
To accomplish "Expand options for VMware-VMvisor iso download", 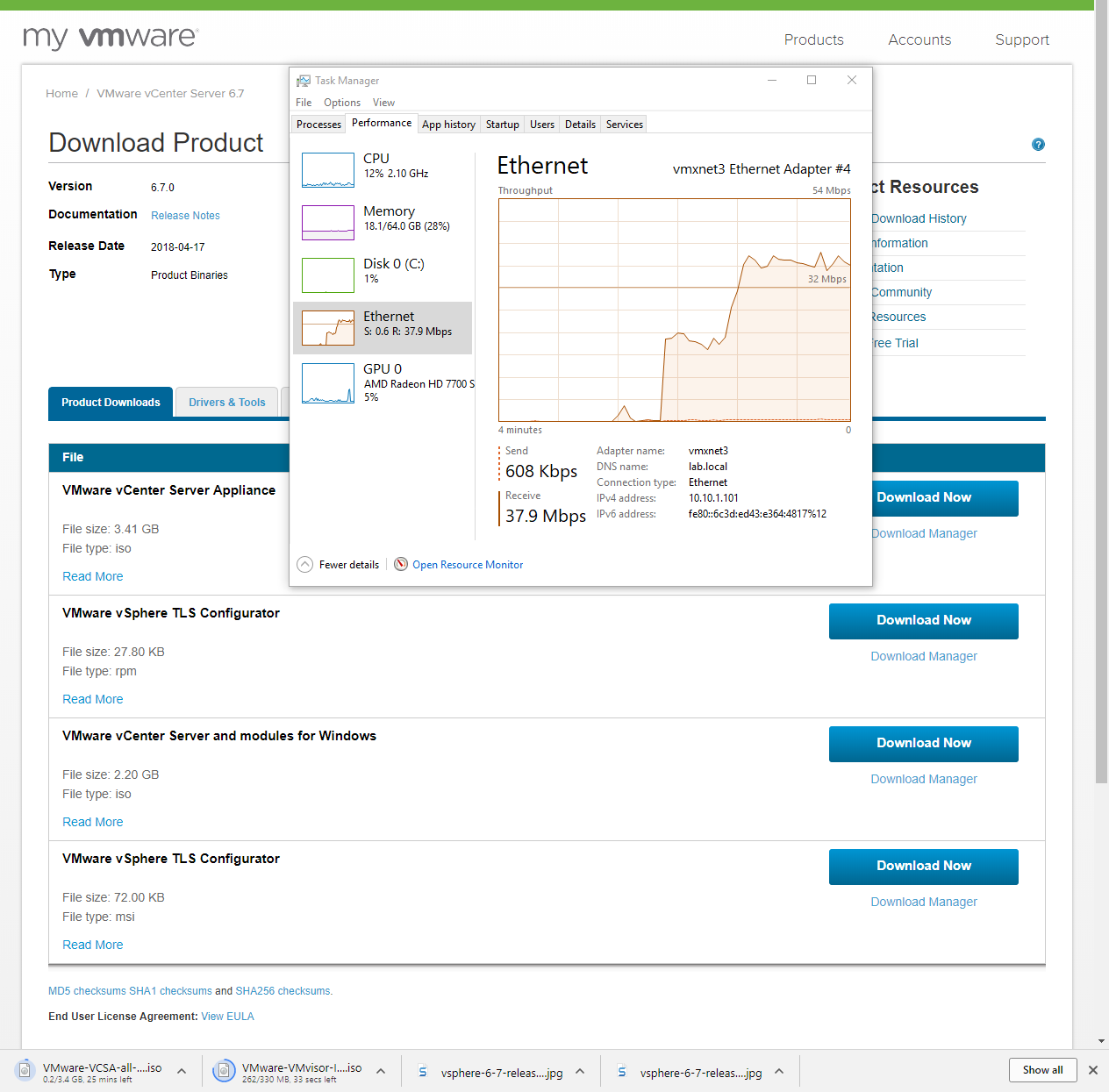I will point(381,1071).
